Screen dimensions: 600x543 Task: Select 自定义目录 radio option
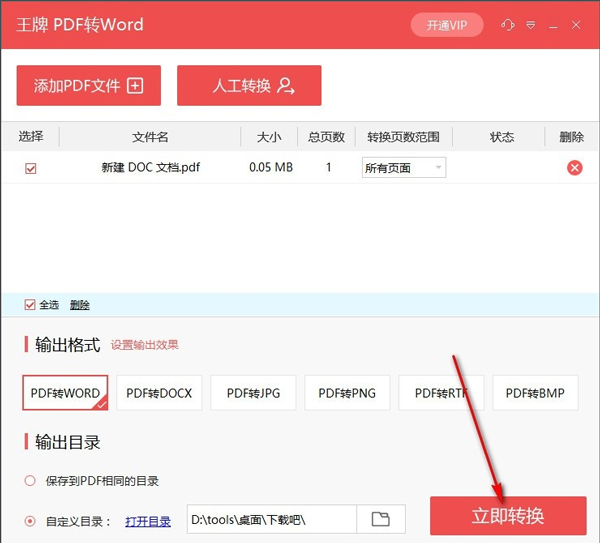click(30, 521)
